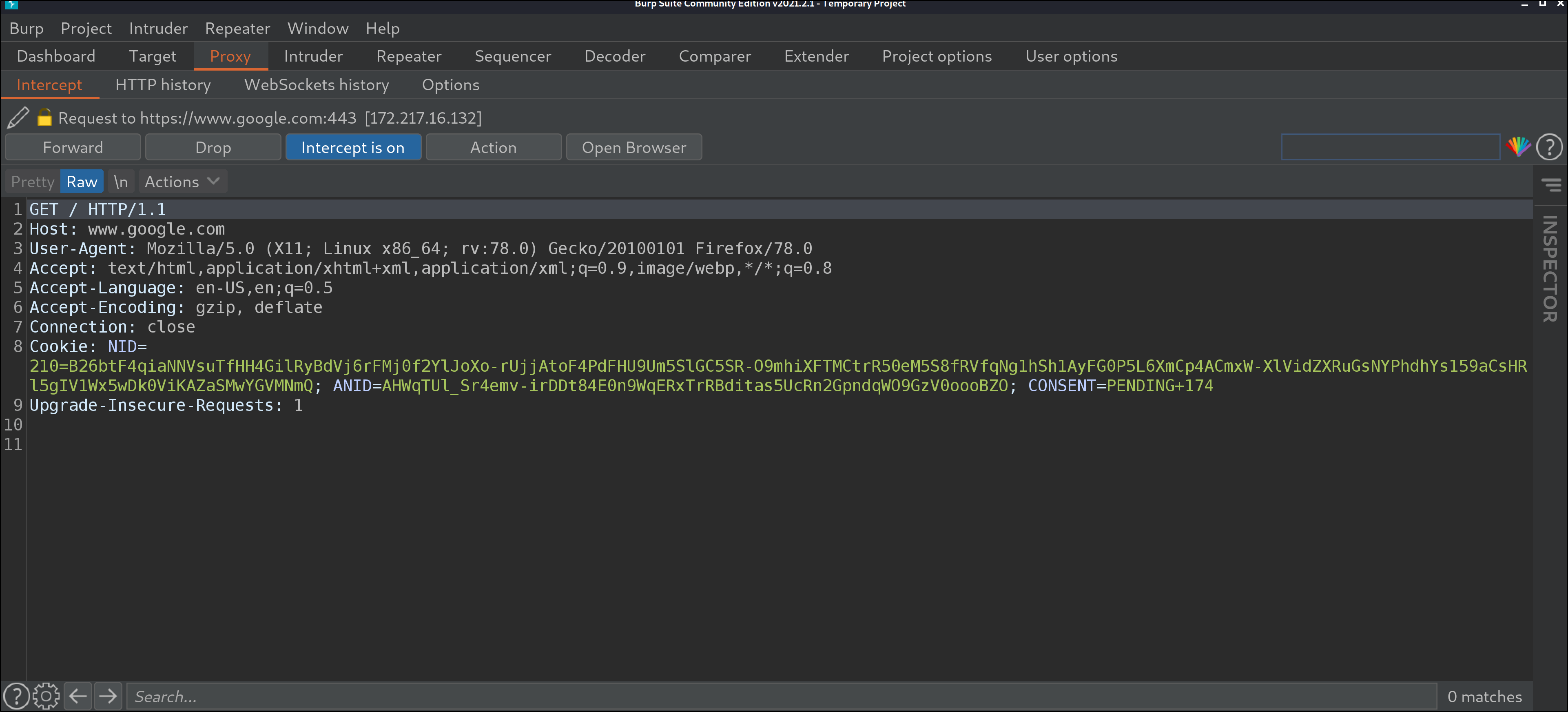Go to next search match arrow
The height and width of the screenshot is (712, 1568).
pyautogui.click(x=109, y=696)
